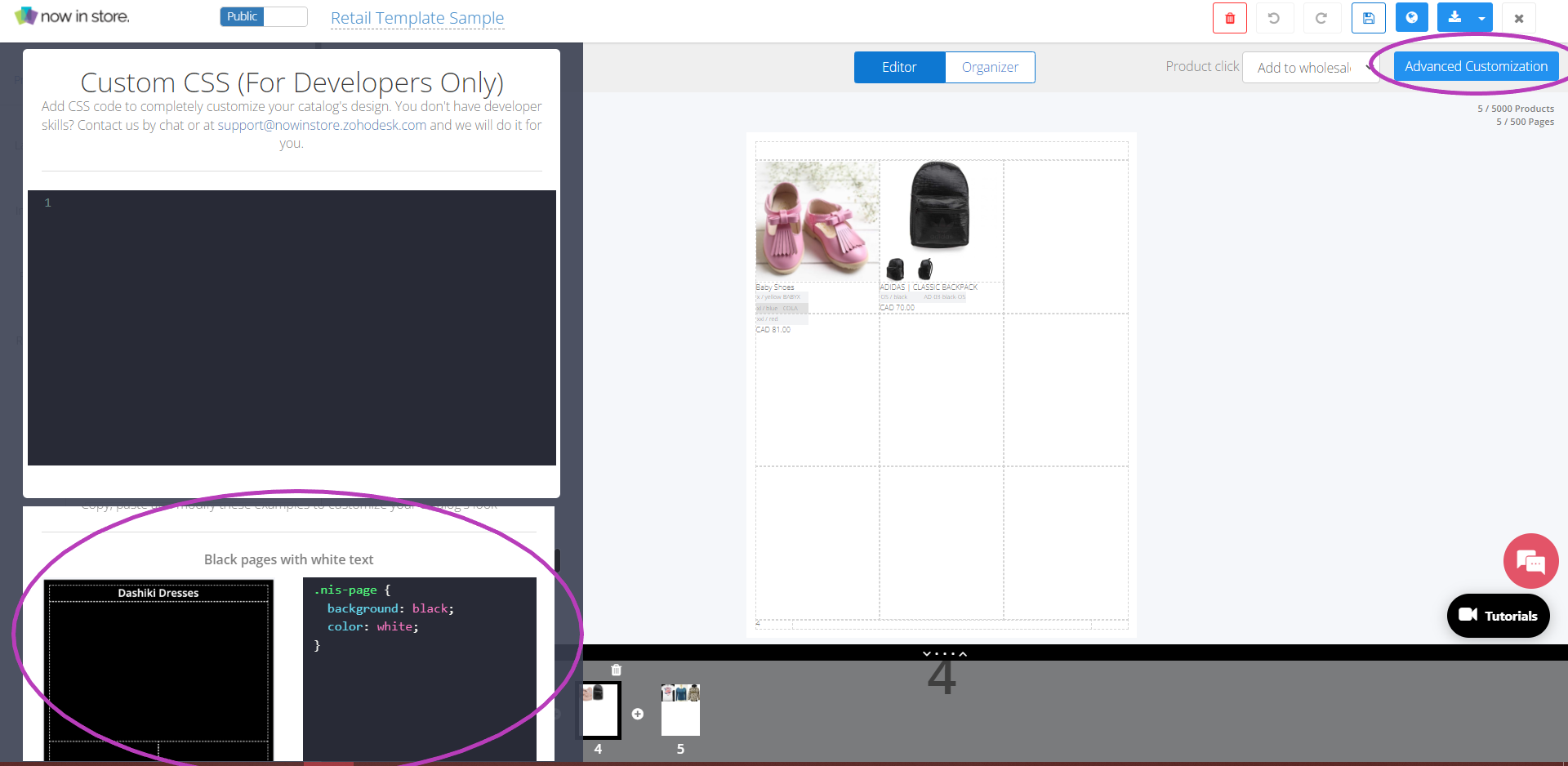The image size is (1568, 766).
Task: Save the catalog with the floppy disk icon
Action: [x=1368, y=18]
